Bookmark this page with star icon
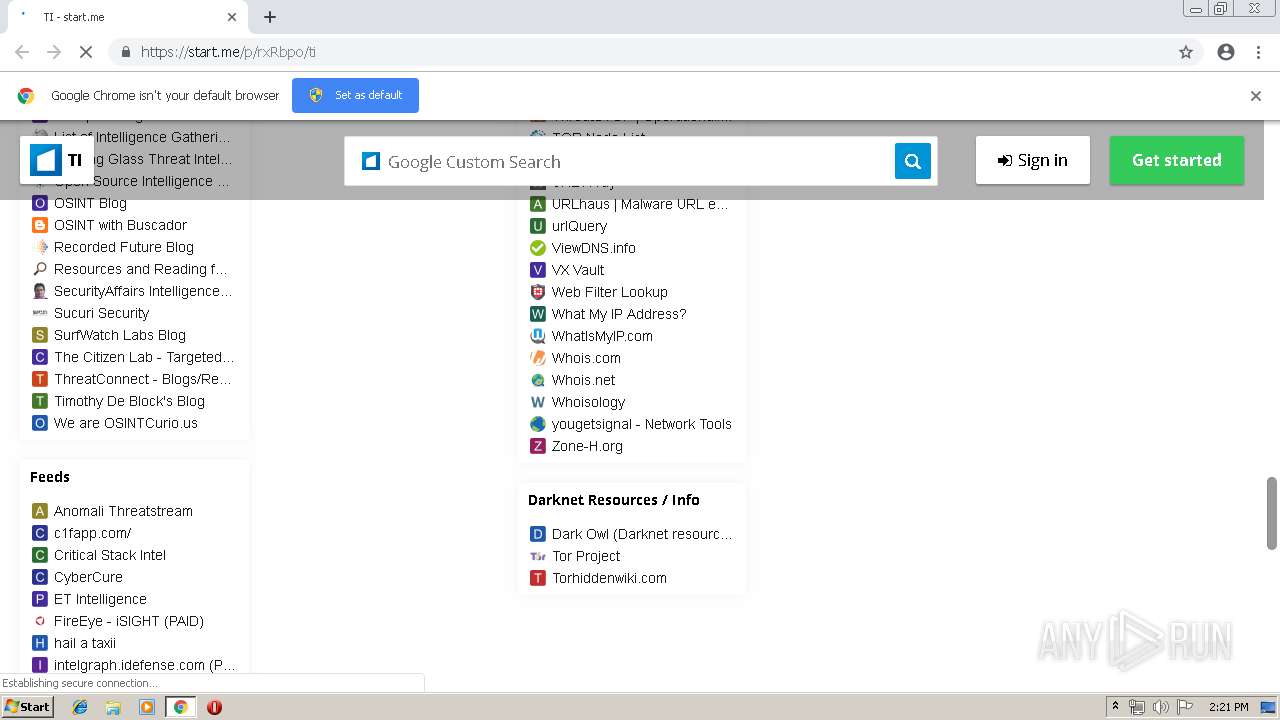This screenshot has width=1280, height=720. tap(1186, 52)
